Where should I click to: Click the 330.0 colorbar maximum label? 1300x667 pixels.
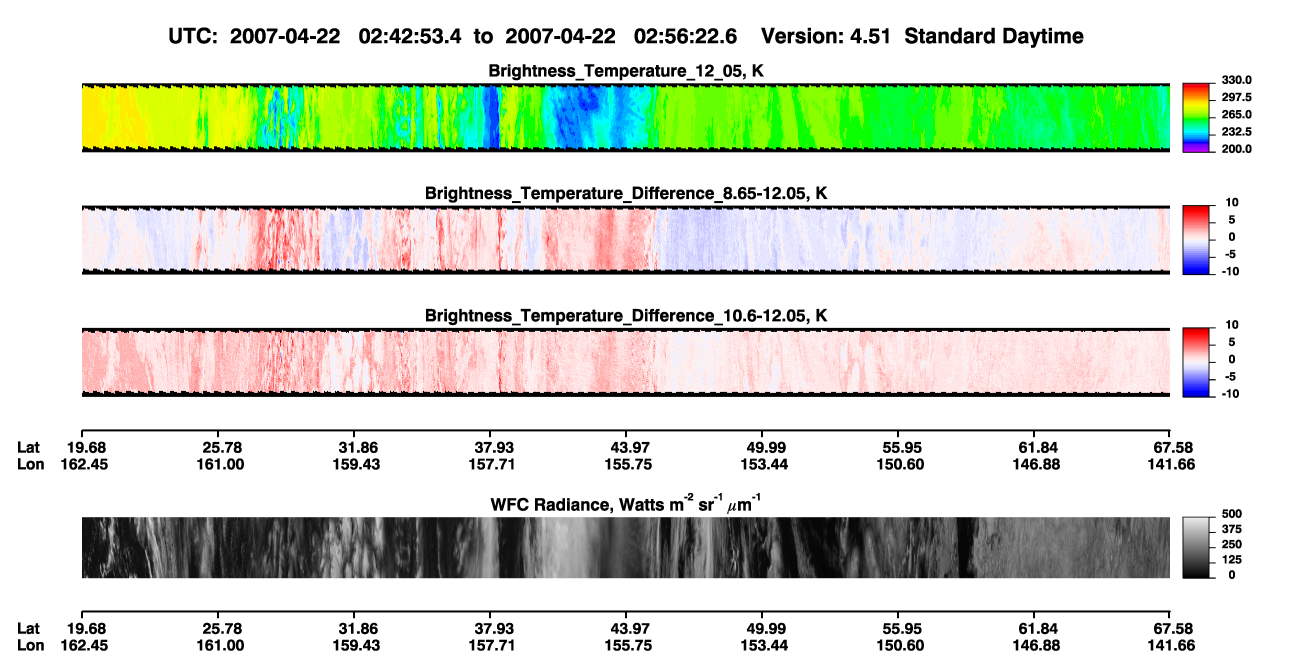[1236, 80]
